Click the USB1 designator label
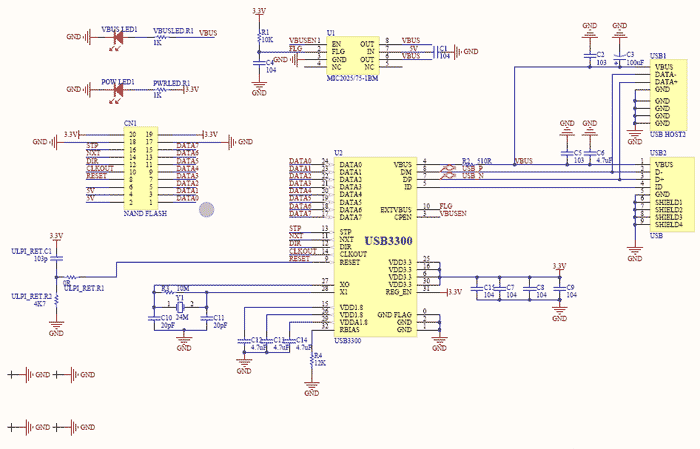Screen dimensions: 700x449 [658, 56]
